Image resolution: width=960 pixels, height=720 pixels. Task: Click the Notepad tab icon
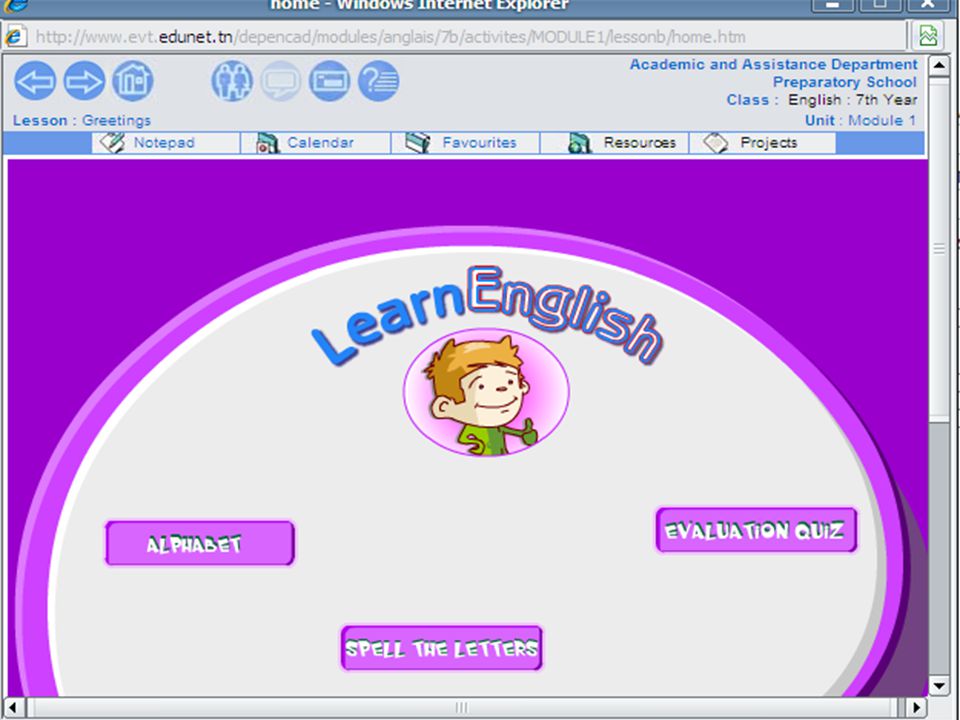[112, 143]
